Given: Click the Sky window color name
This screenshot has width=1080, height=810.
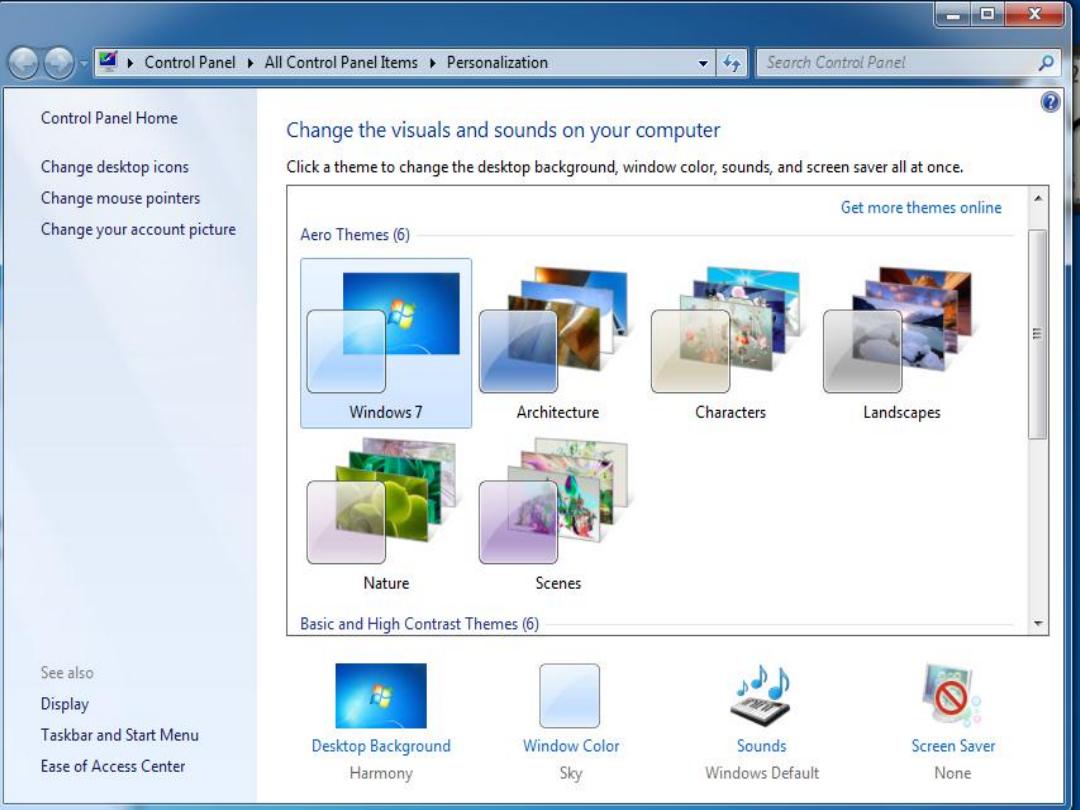Looking at the screenshot, I should coord(571,773).
